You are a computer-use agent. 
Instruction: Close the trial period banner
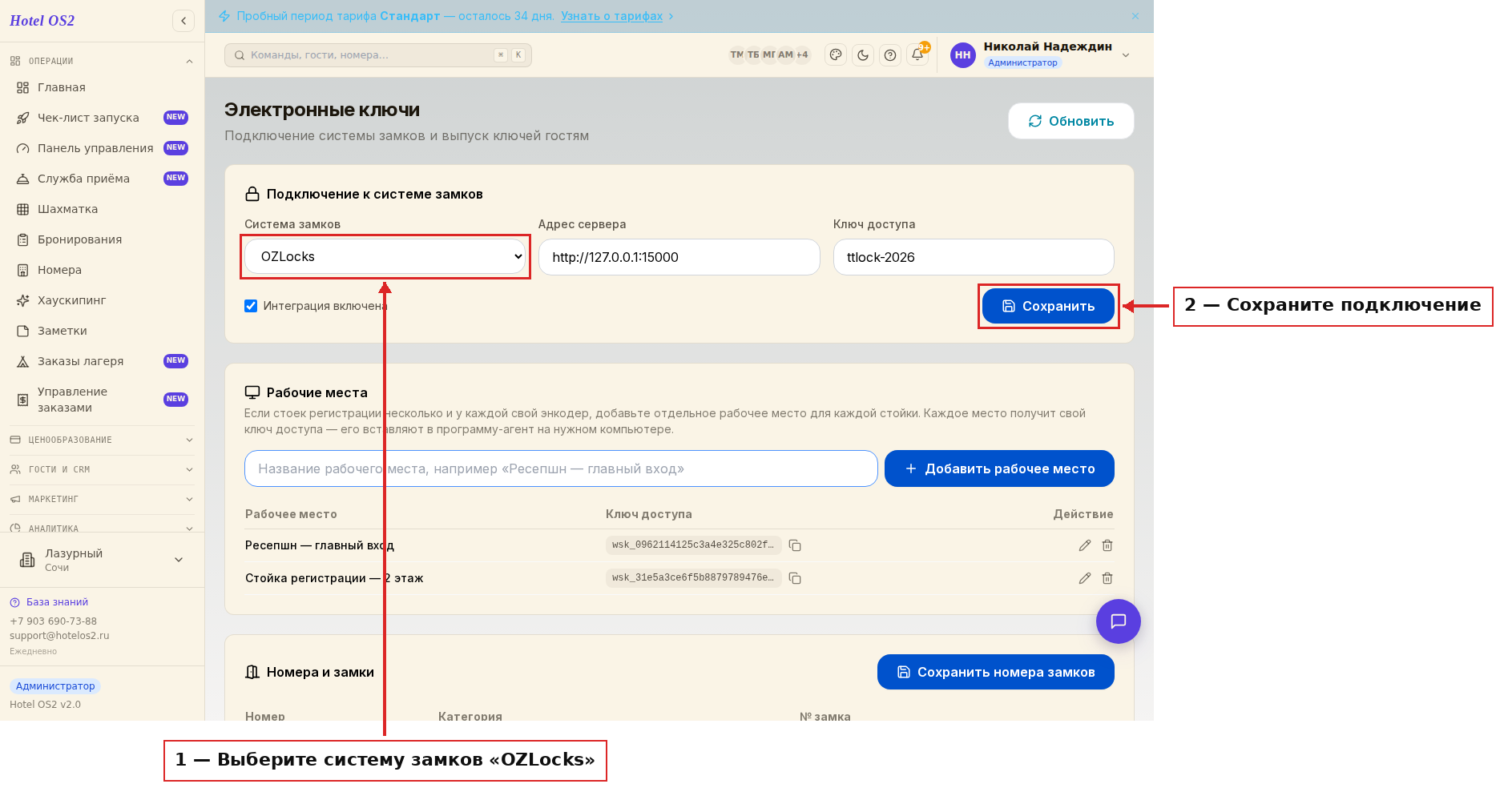pyautogui.click(x=1135, y=16)
